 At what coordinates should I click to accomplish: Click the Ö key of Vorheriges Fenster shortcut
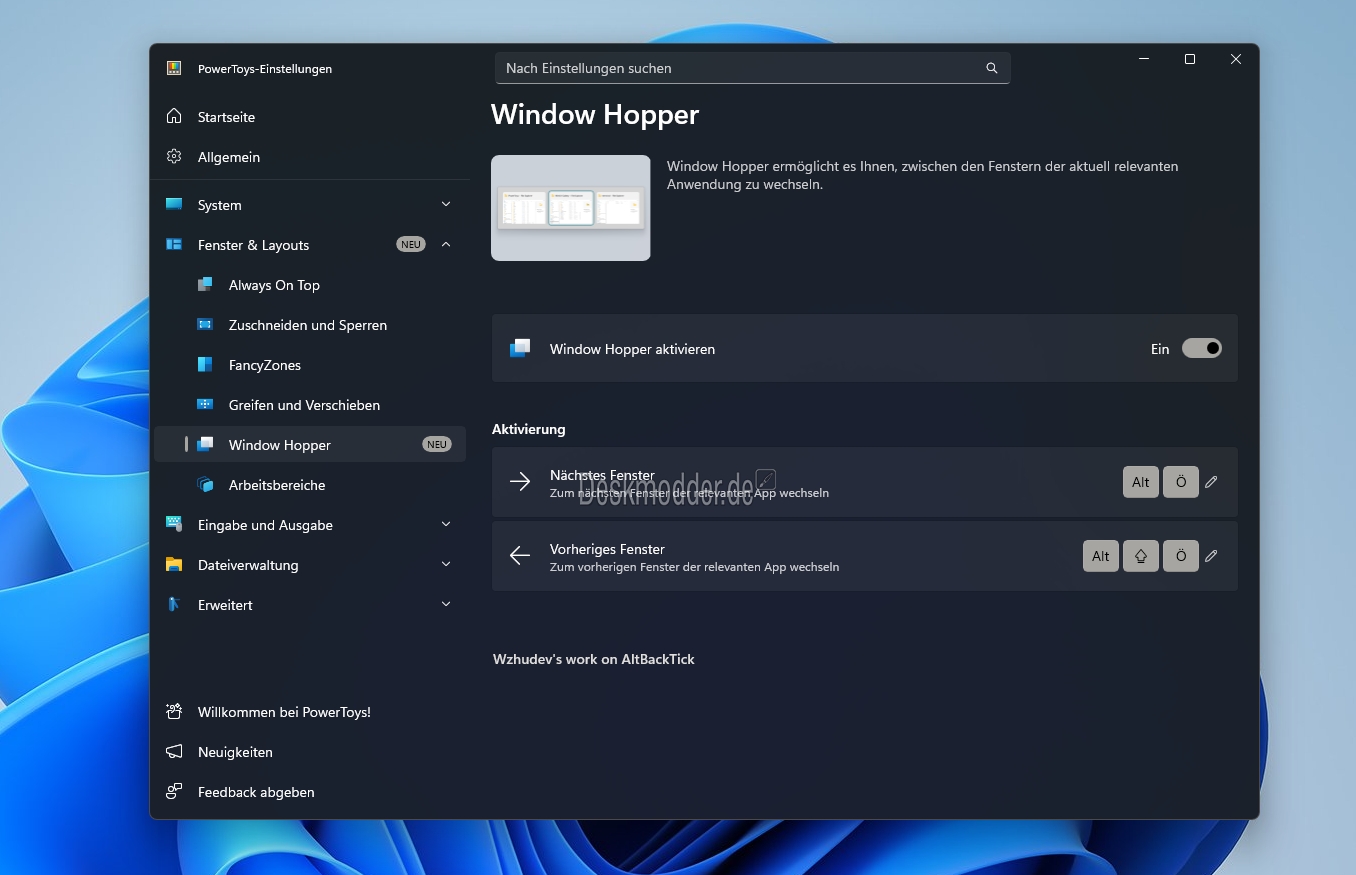point(1181,556)
